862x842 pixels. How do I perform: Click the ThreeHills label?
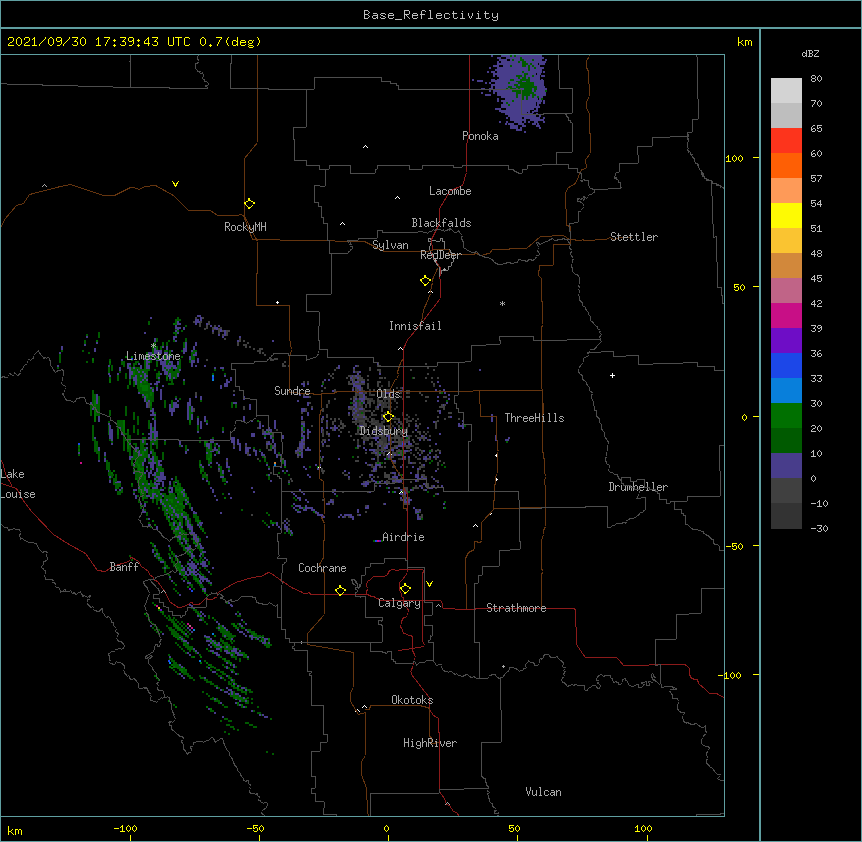tap(534, 418)
